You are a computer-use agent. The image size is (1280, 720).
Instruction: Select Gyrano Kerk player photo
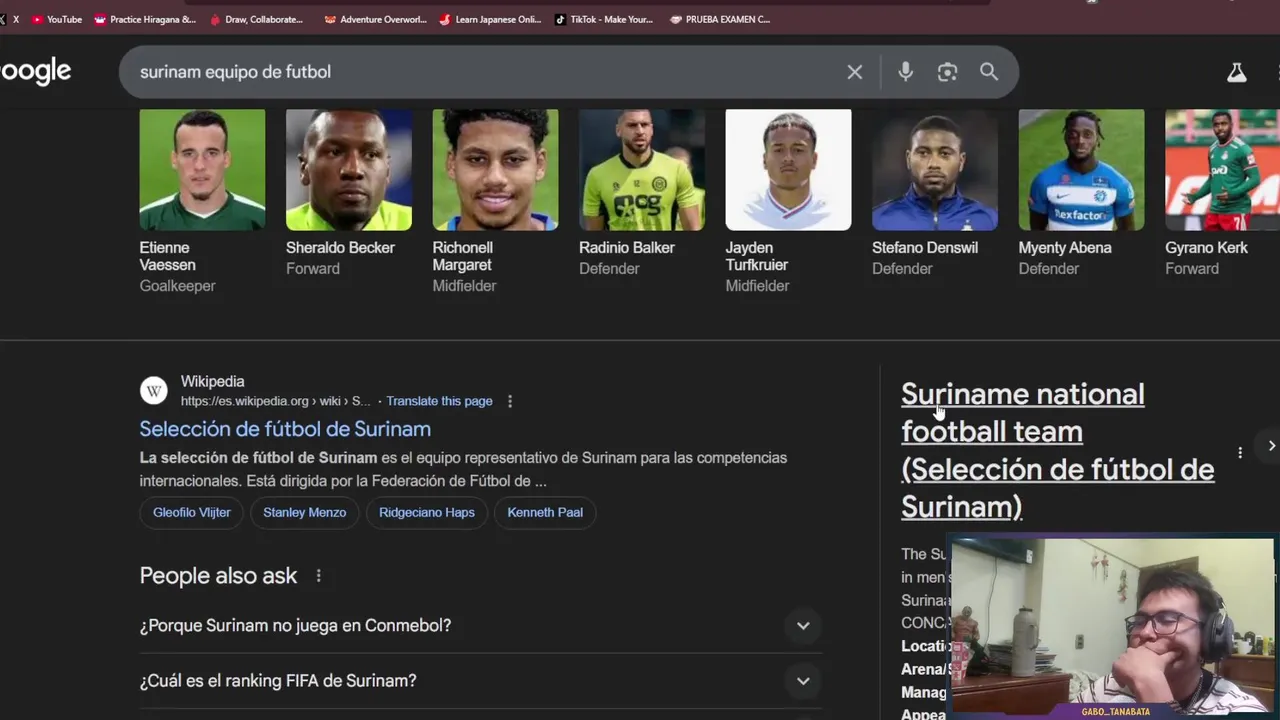pos(1222,170)
